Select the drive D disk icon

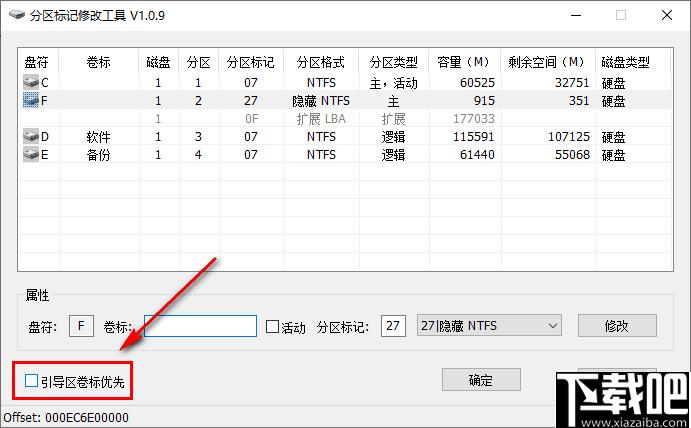pyautogui.click(x=31, y=136)
